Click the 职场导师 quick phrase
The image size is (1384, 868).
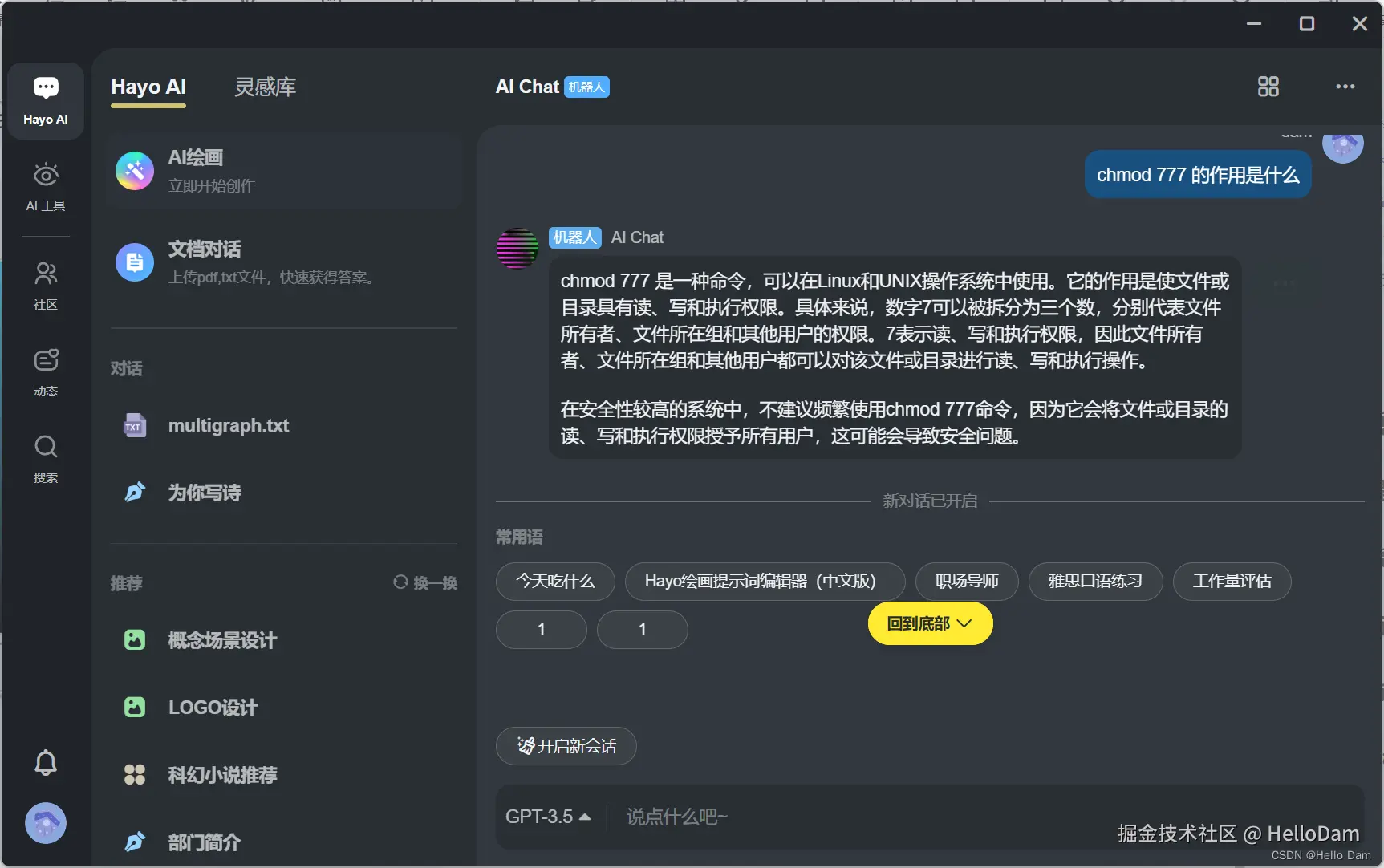[x=967, y=582]
